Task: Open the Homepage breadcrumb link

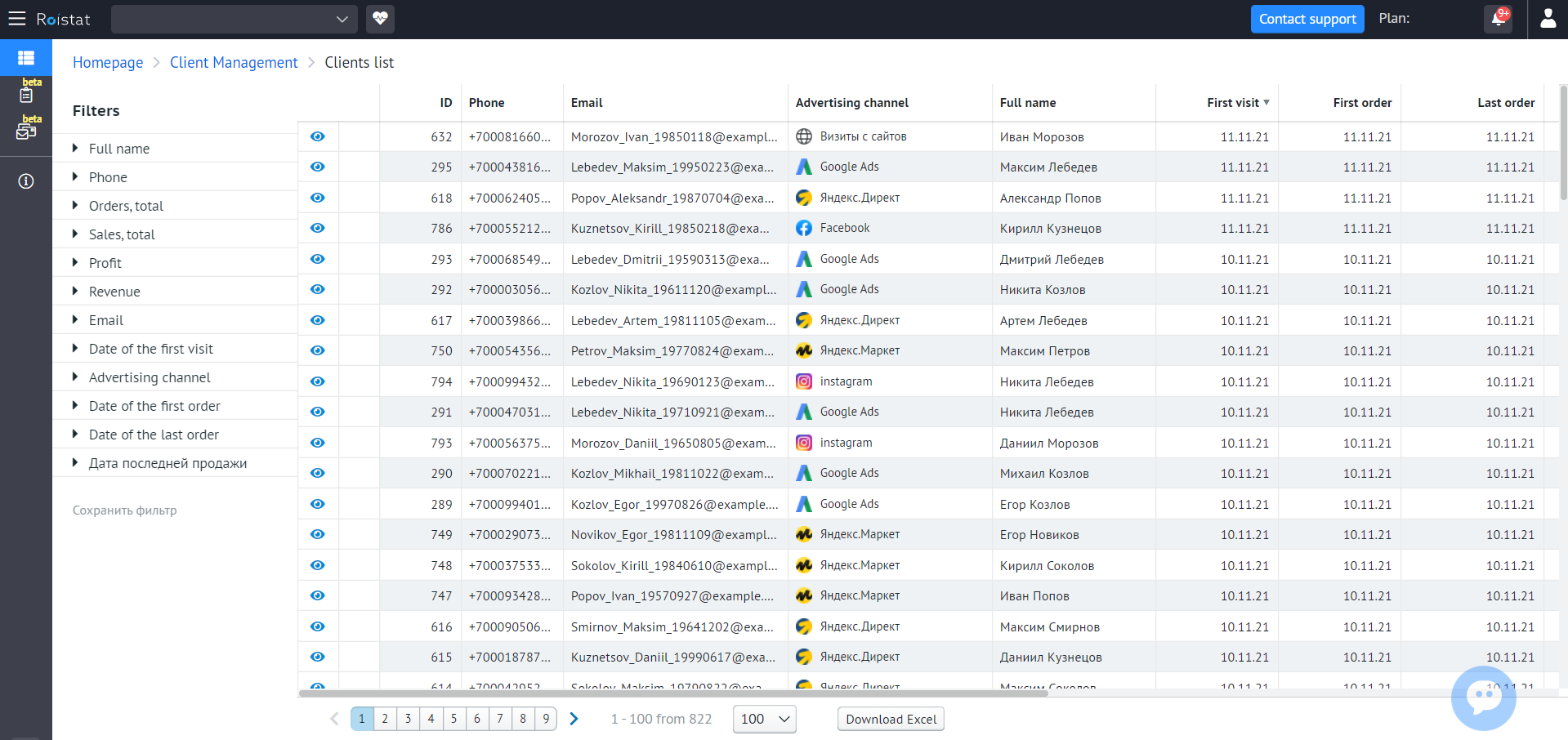Action: pyautogui.click(x=108, y=63)
